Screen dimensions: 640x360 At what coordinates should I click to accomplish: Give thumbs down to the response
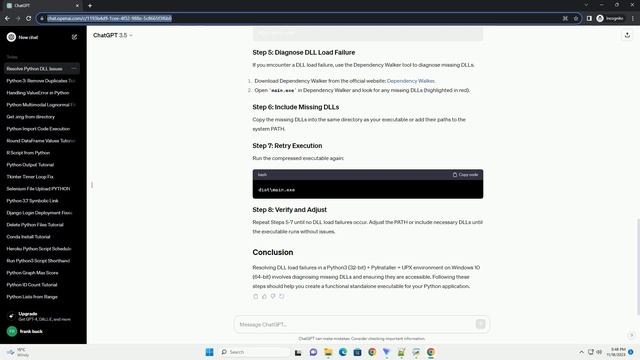(273, 296)
